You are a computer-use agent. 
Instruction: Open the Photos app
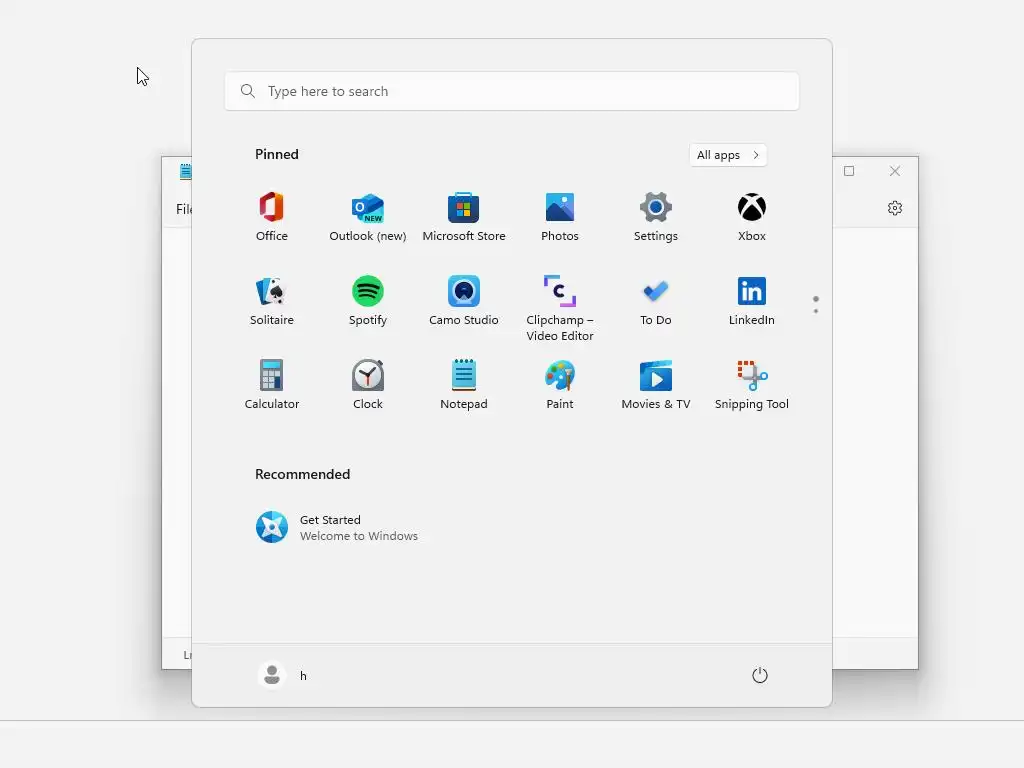[x=560, y=217]
